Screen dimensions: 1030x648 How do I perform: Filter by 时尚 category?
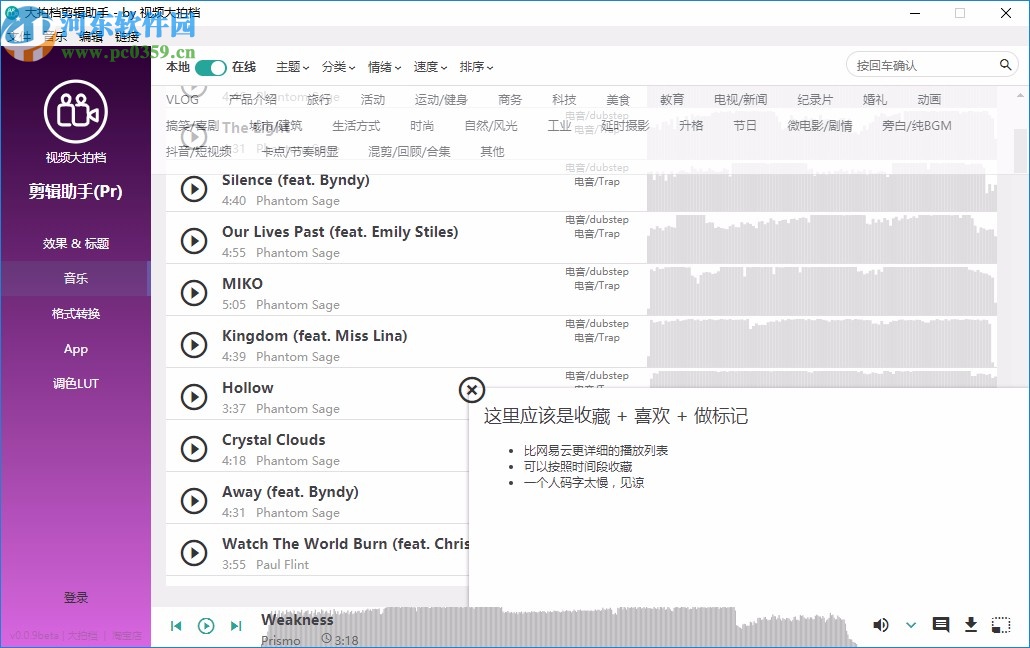coord(422,126)
